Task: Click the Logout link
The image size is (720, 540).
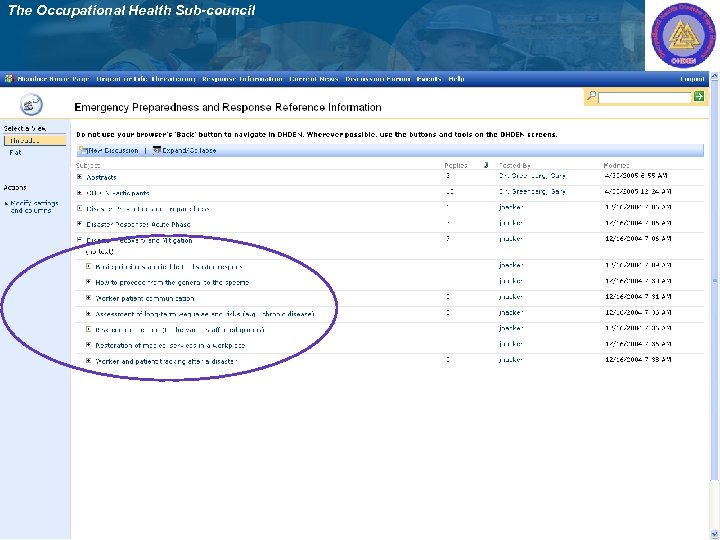Action: [x=692, y=79]
